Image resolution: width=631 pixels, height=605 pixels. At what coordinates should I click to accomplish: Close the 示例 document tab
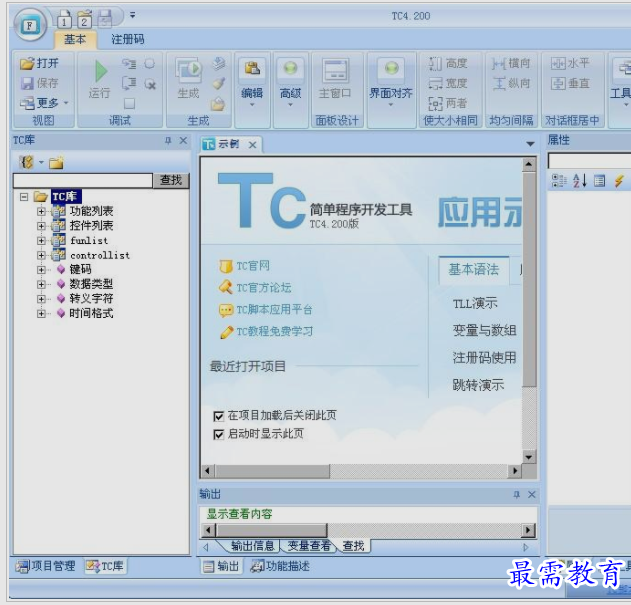[252, 145]
